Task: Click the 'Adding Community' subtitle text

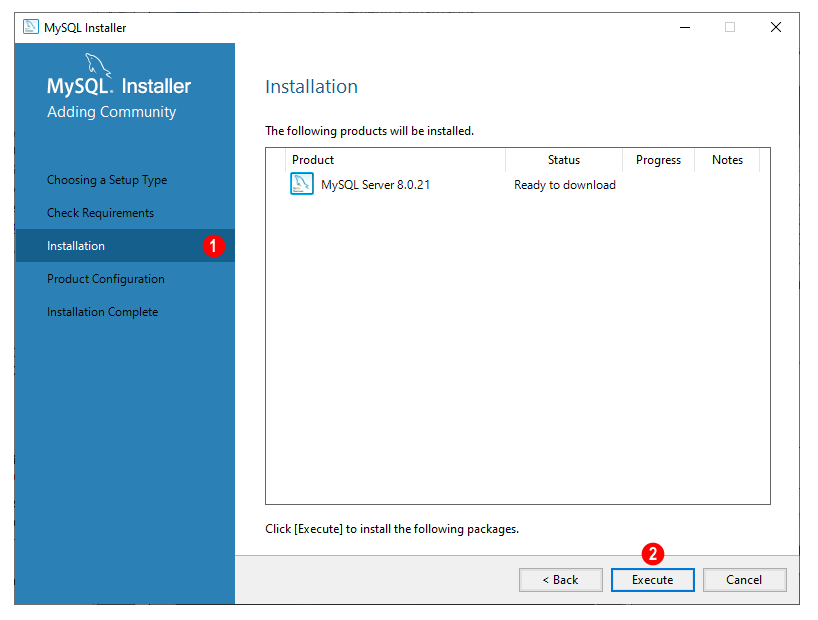Action: coord(112,112)
